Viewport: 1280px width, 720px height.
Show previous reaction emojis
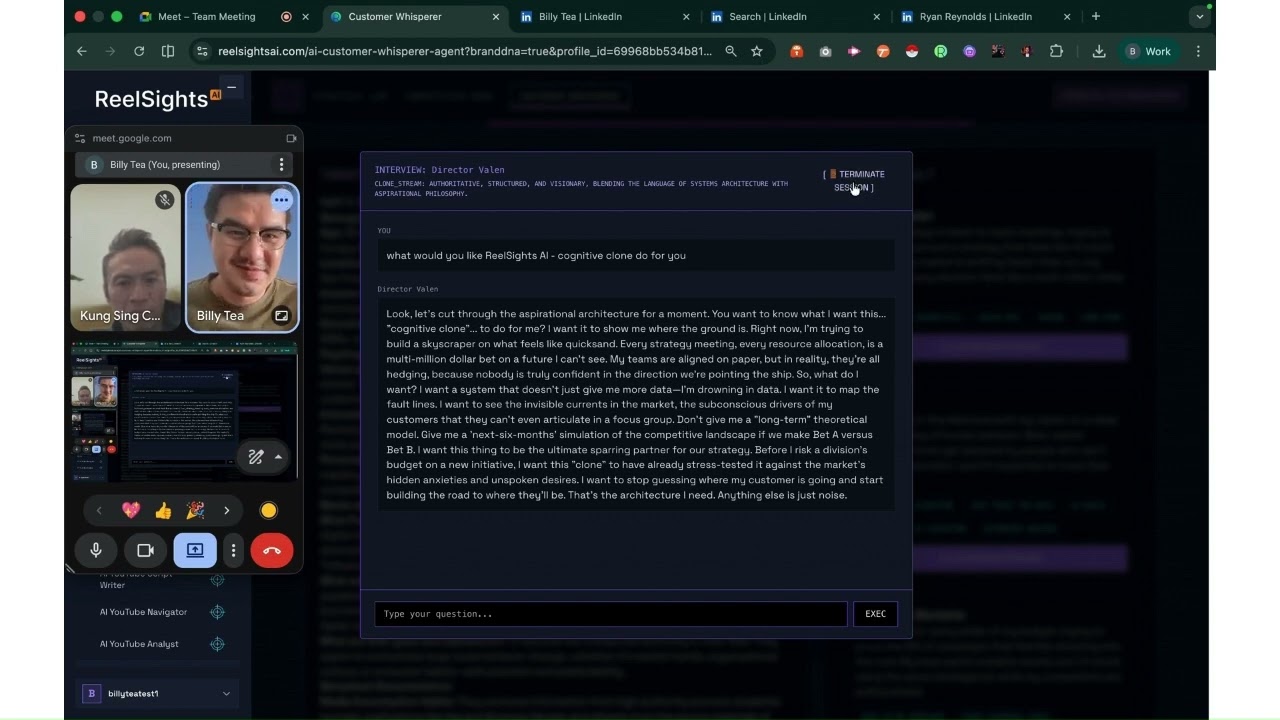click(x=99, y=510)
